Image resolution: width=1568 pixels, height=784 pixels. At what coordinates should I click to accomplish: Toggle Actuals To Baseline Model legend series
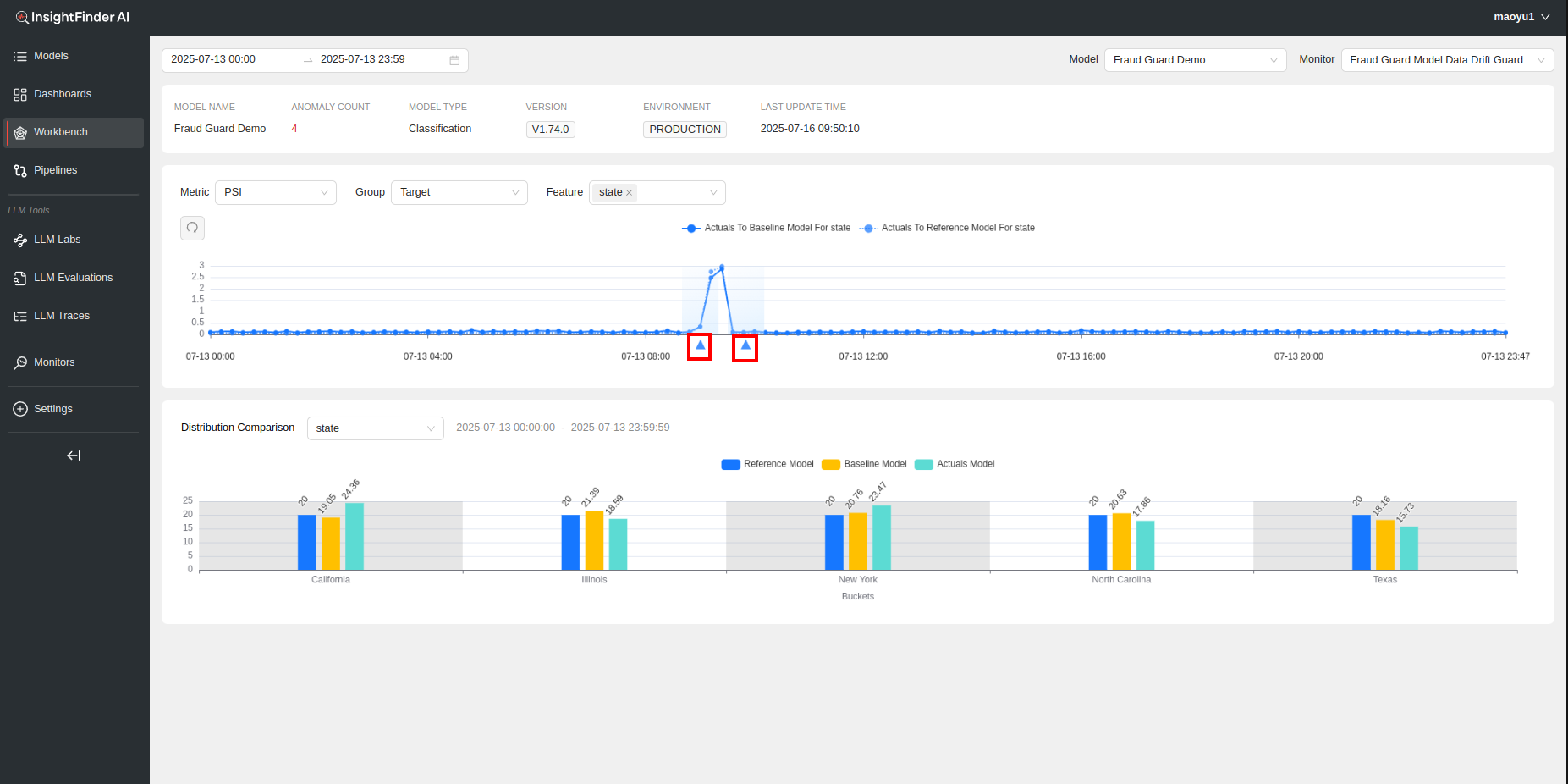point(766,228)
